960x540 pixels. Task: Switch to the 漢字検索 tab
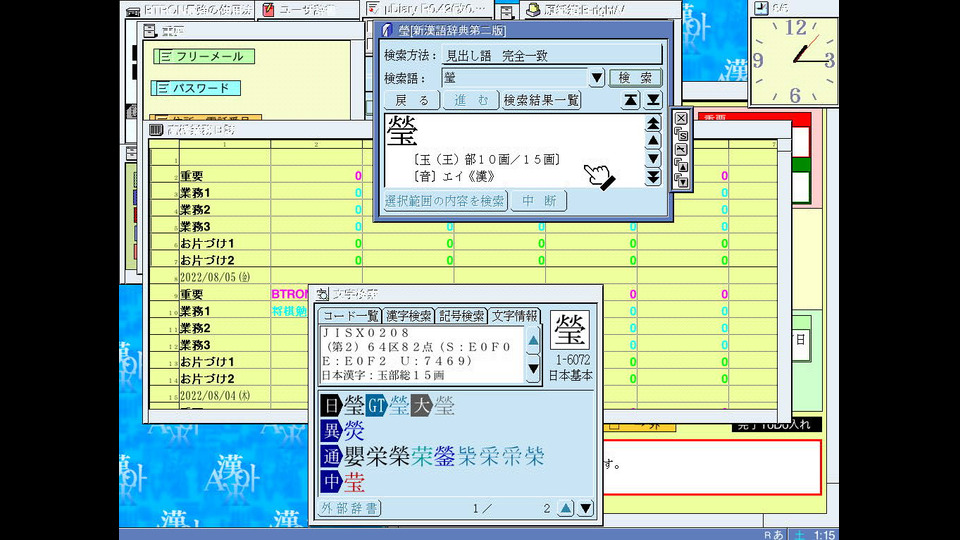(408, 316)
